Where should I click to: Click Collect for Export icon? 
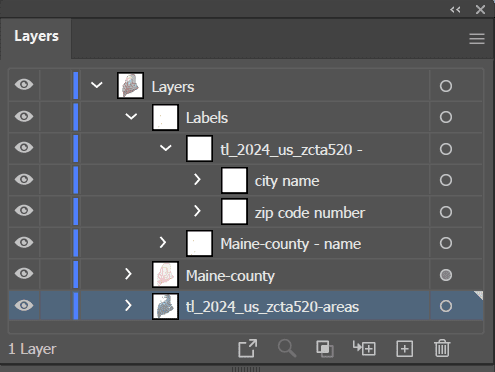click(248, 349)
